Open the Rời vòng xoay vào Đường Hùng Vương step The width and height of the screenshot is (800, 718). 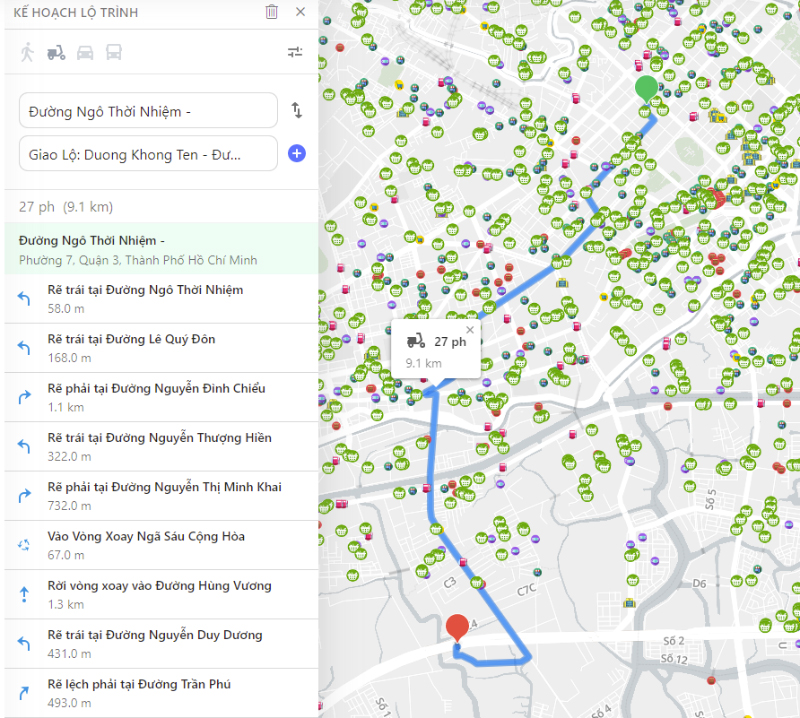coord(160,593)
